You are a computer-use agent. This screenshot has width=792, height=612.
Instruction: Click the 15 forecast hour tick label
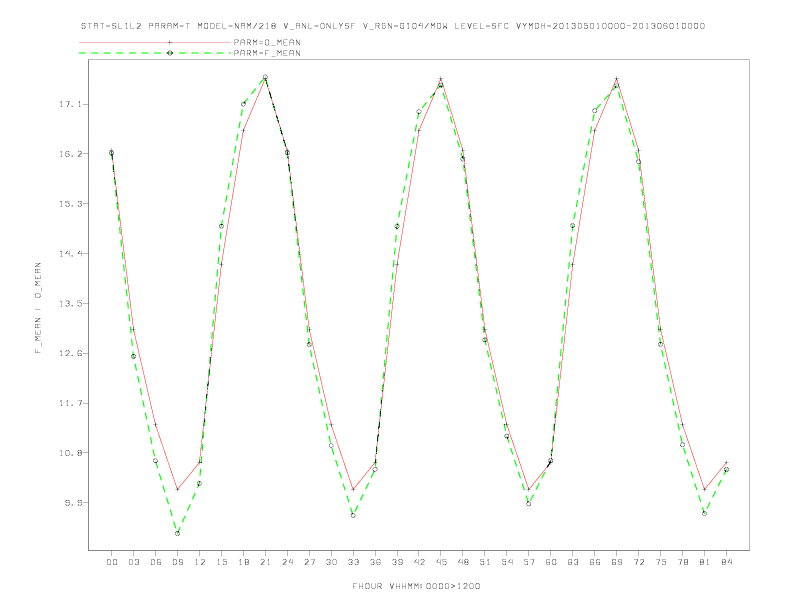click(x=221, y=562)
